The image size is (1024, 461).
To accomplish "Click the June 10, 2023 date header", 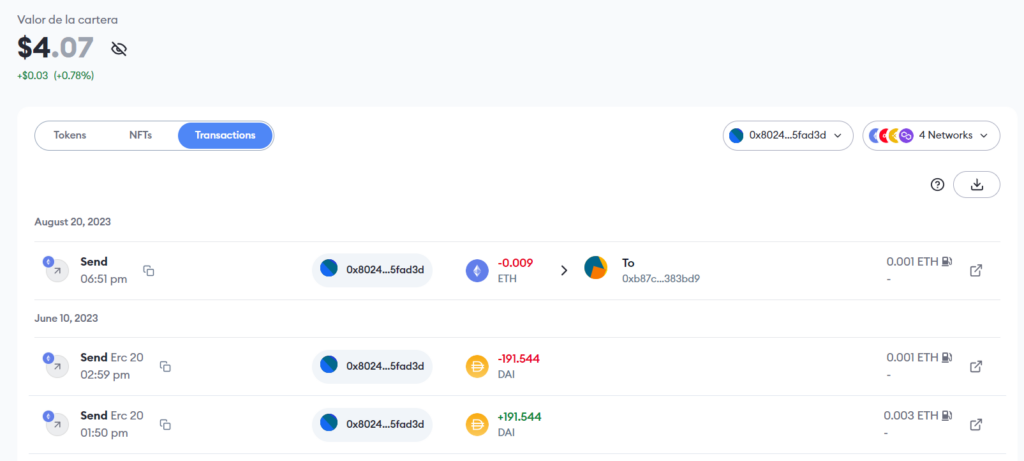I will [66, 318].
